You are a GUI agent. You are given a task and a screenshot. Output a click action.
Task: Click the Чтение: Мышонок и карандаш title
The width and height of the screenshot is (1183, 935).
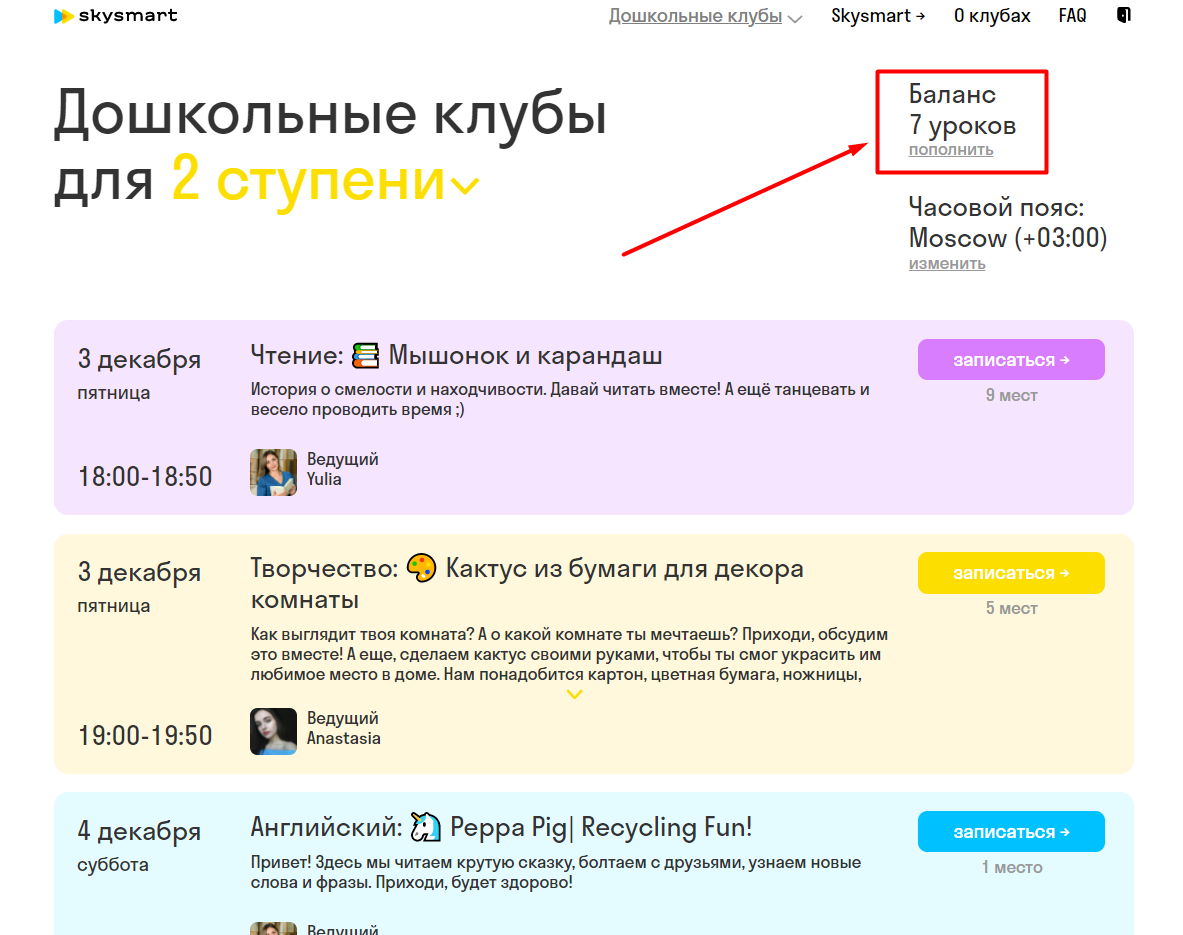[x=456, y=355]
